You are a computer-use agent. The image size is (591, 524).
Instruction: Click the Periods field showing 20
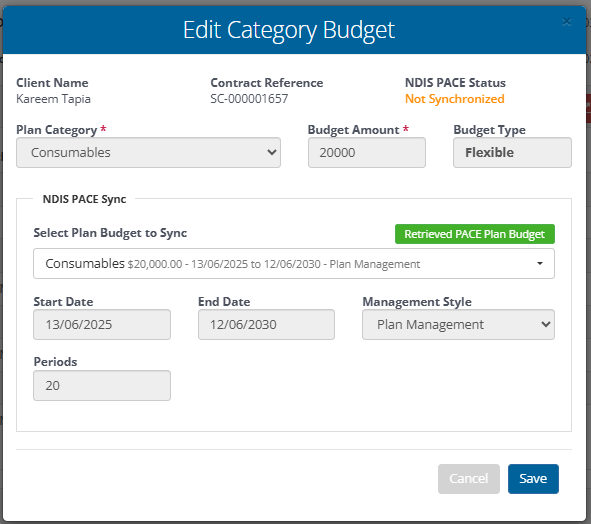(x=102, y=385)
